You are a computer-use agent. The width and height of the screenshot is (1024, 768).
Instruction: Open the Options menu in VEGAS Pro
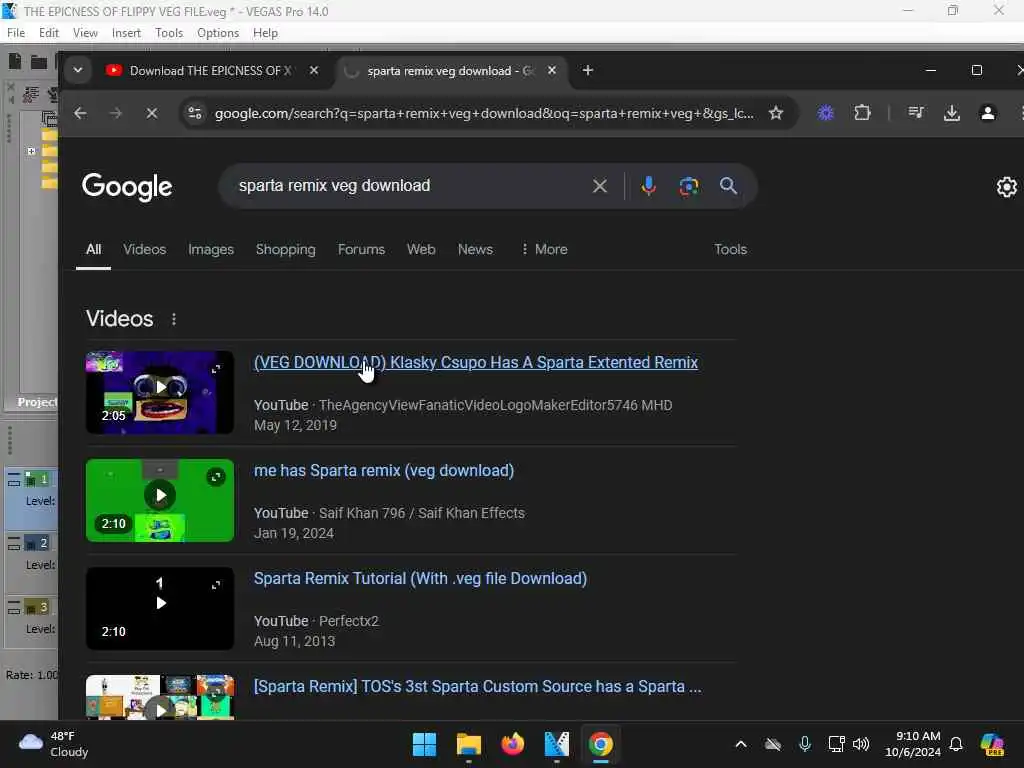tap(217, 33)
